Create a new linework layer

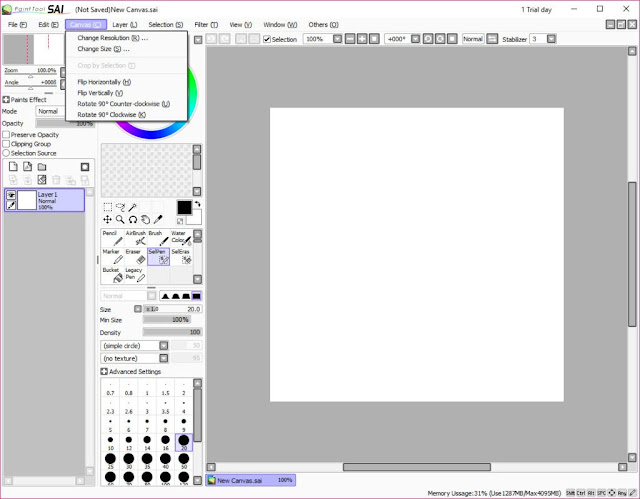pyautogui.click(x=27, y=166)
